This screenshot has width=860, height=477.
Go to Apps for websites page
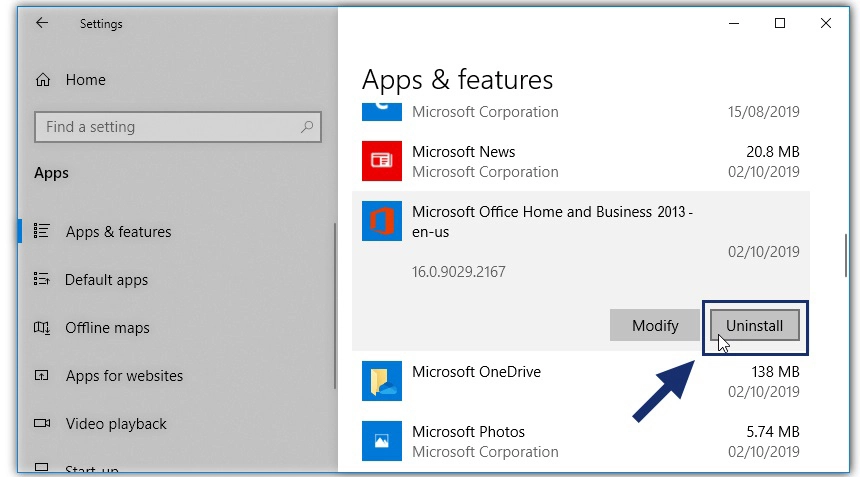coord(125,376)
